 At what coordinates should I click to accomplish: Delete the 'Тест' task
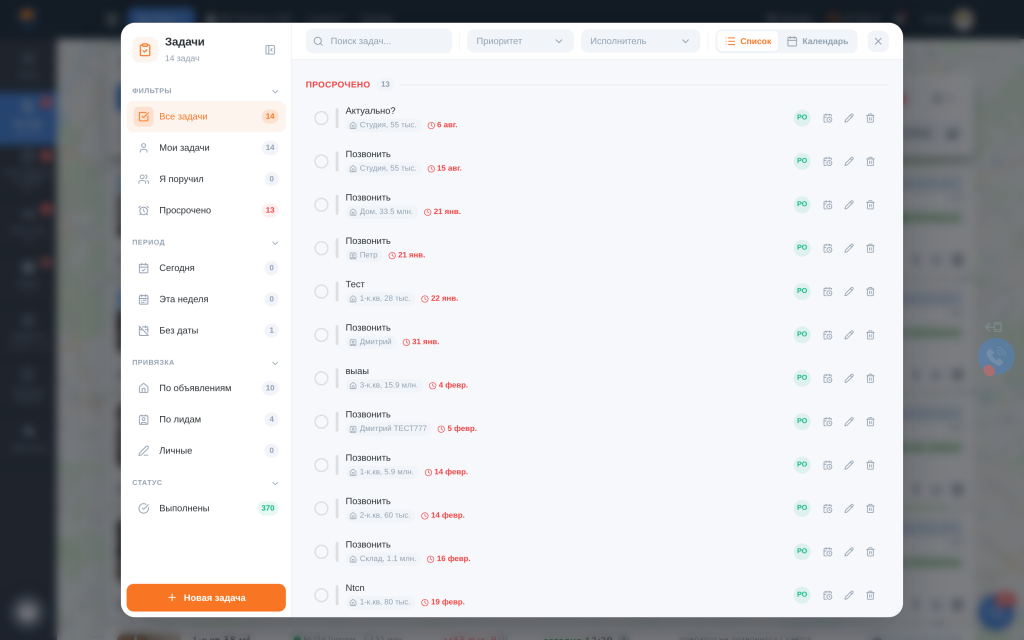(x=871, y=292)
